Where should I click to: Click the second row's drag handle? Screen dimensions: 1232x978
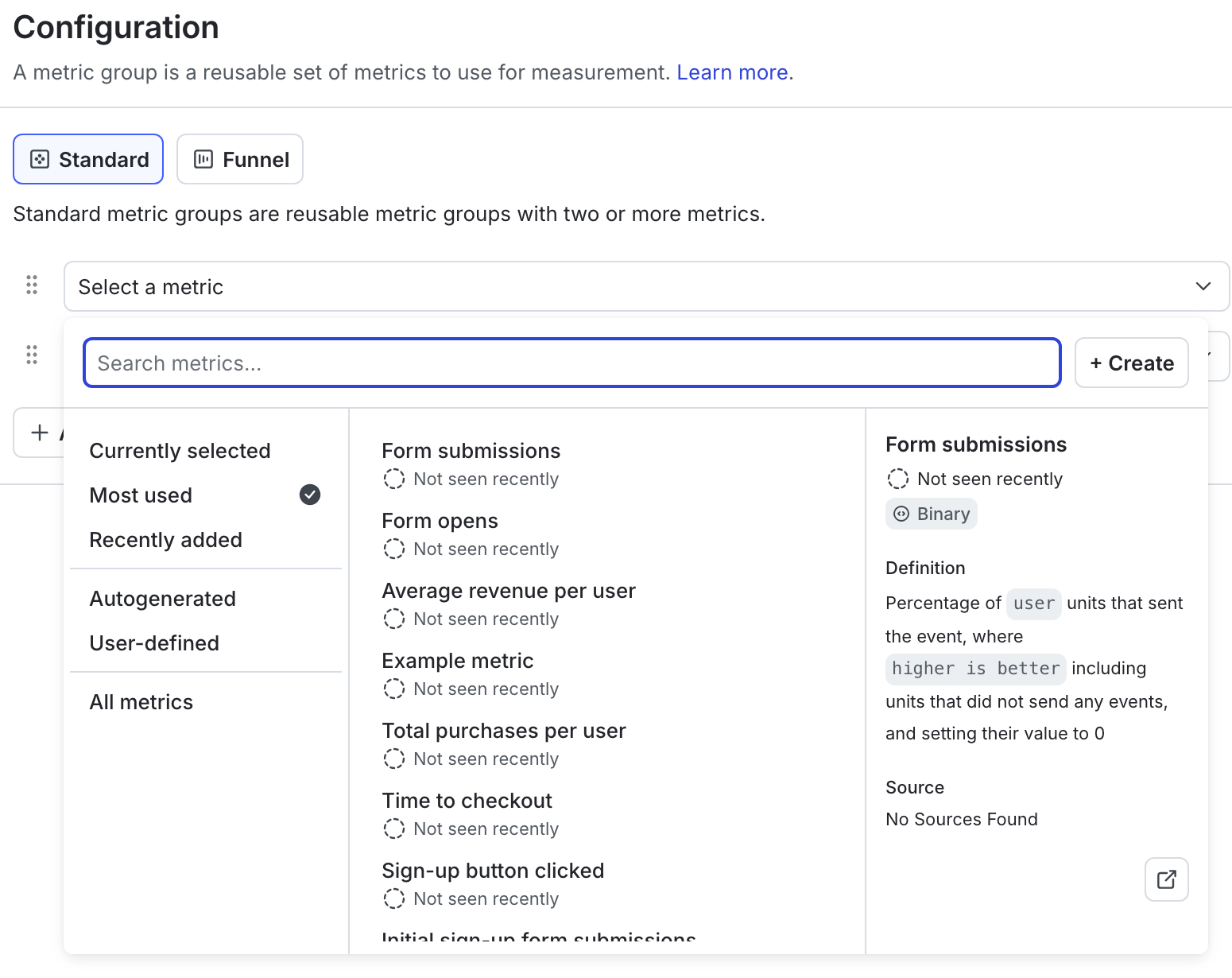click(x=32, y=354)
